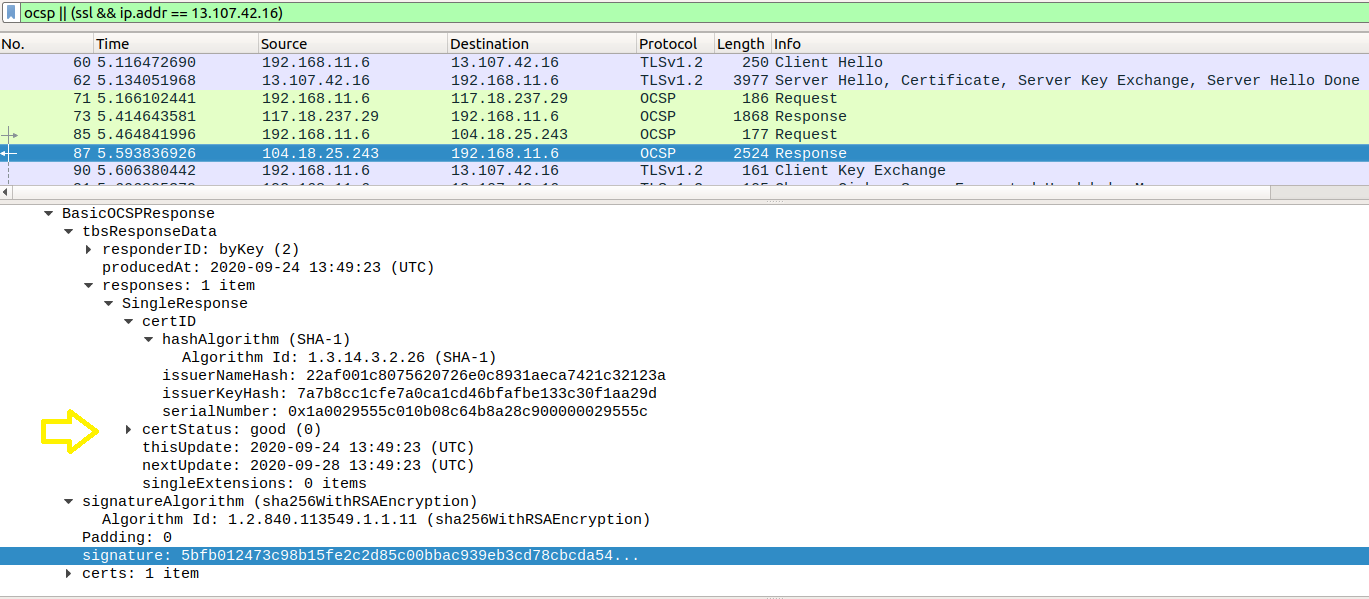Select the nextUpdate timestamp line

click(308, 465)
